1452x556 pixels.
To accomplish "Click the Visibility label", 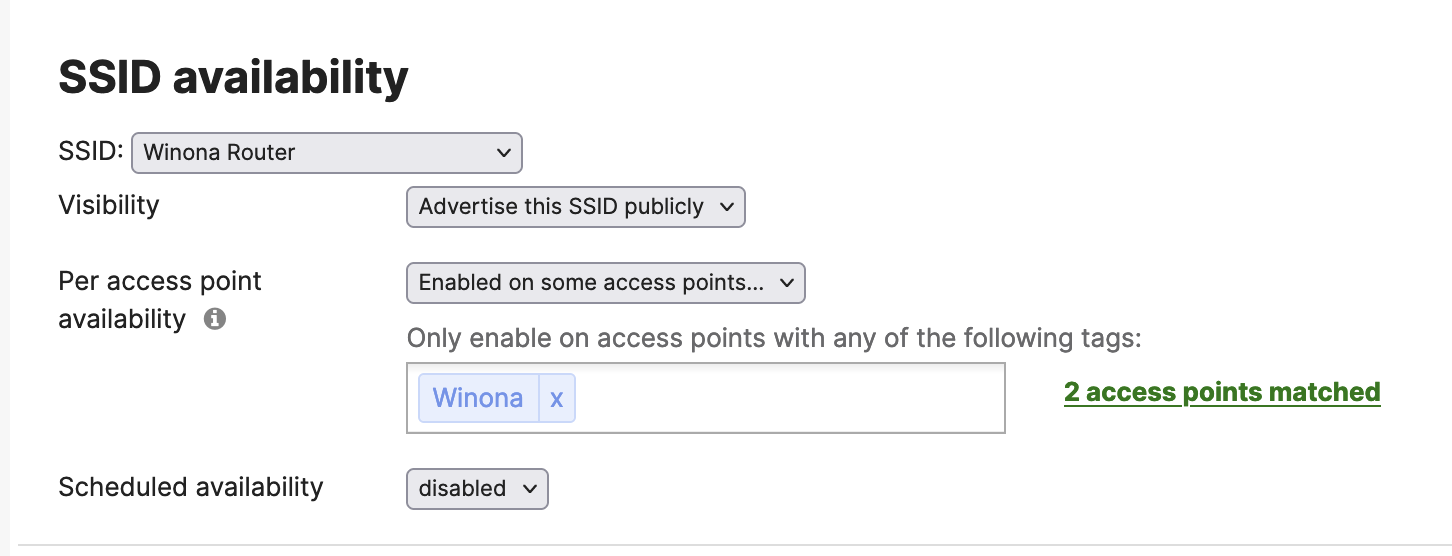I will pyautogui.click(x=108, y=205).
